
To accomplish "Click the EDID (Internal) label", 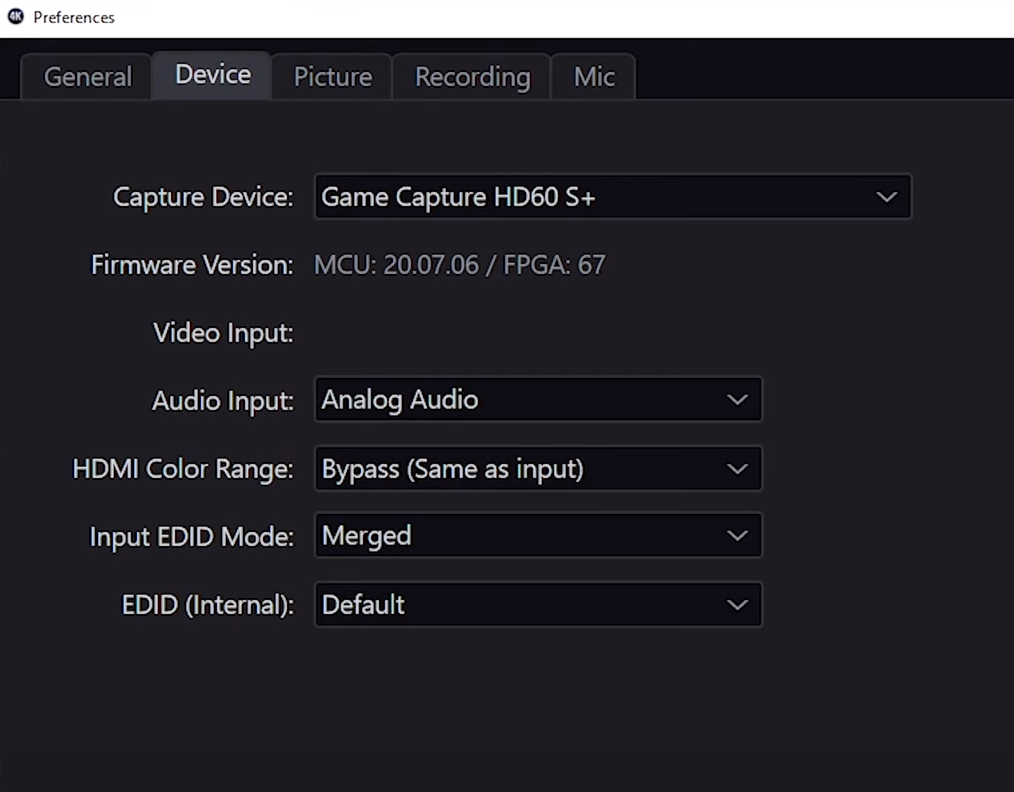I will click(208, 605).
